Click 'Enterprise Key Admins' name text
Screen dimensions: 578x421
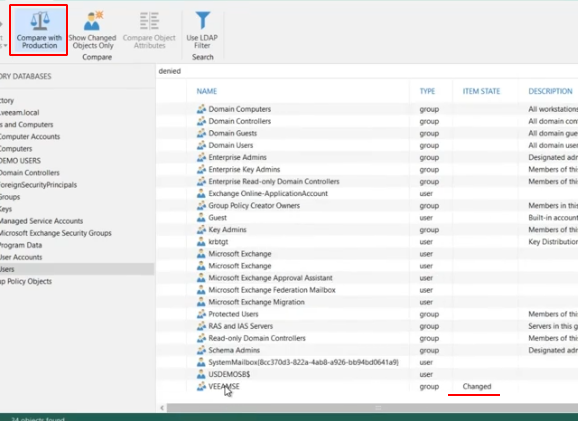pos(244,170)
